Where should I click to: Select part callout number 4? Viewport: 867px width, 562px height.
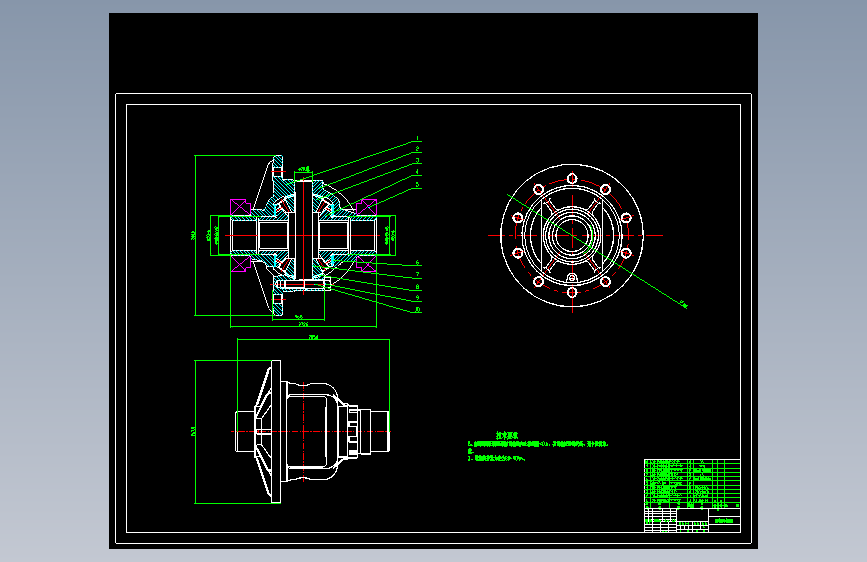point(417,173)
